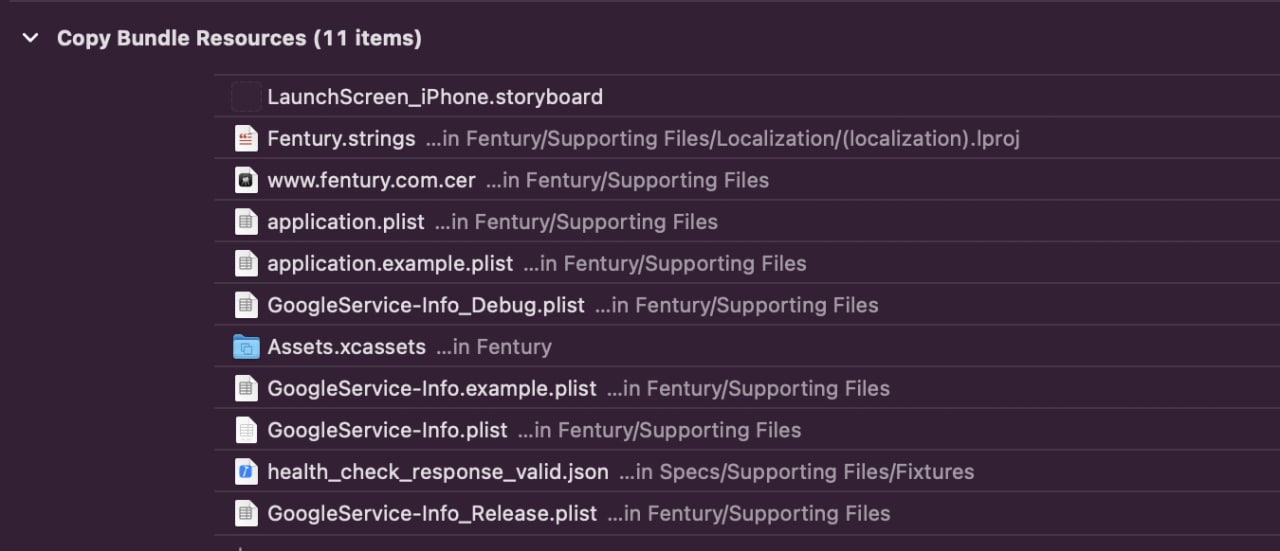1280x551 pixels.
Task: Click the Assets.xcassets folder icon
Action: click(x=246, y=347)
